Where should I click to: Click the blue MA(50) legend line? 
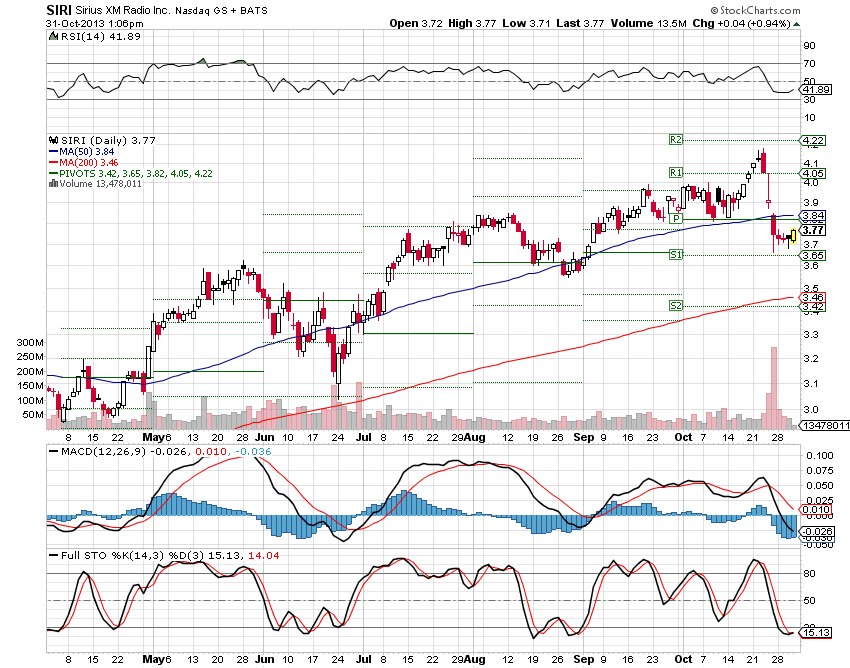pyautogui.click(x=53, y=152)
